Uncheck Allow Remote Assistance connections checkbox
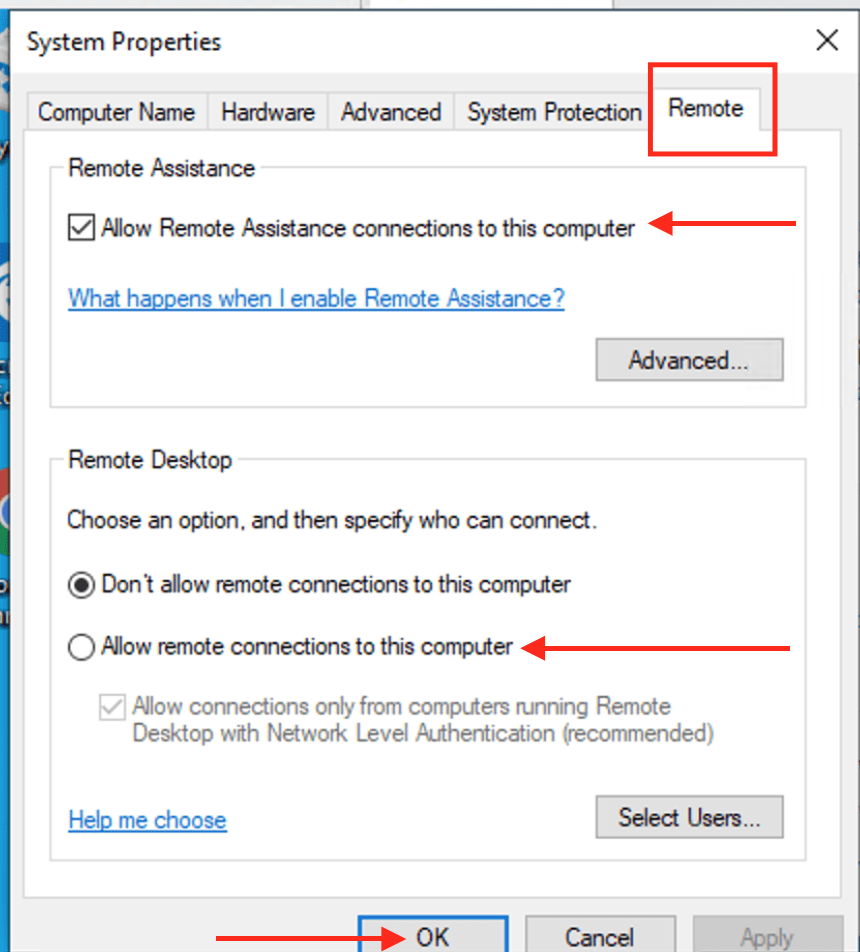Screen dimensions: 860x952 (x=81, y=228)
